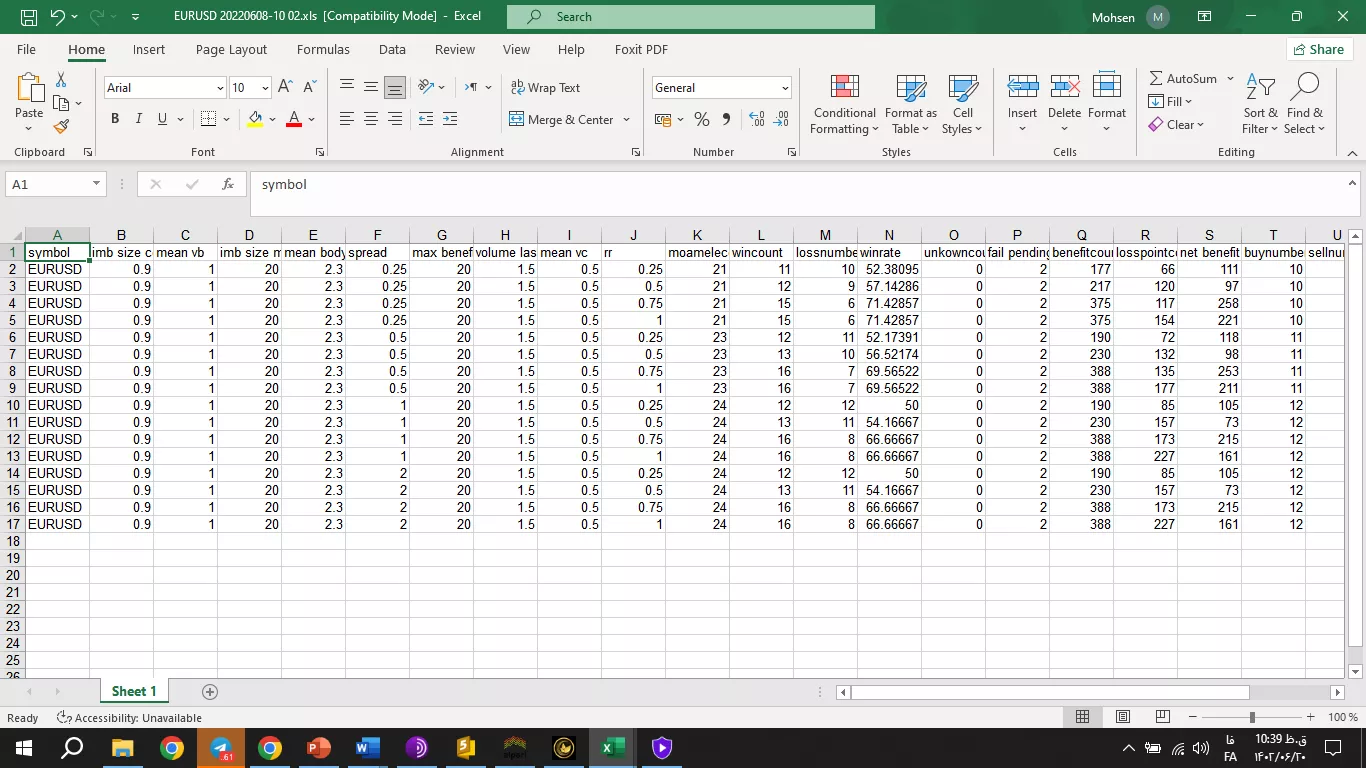Click the Search box in title bar

click(x=691, y=17)
